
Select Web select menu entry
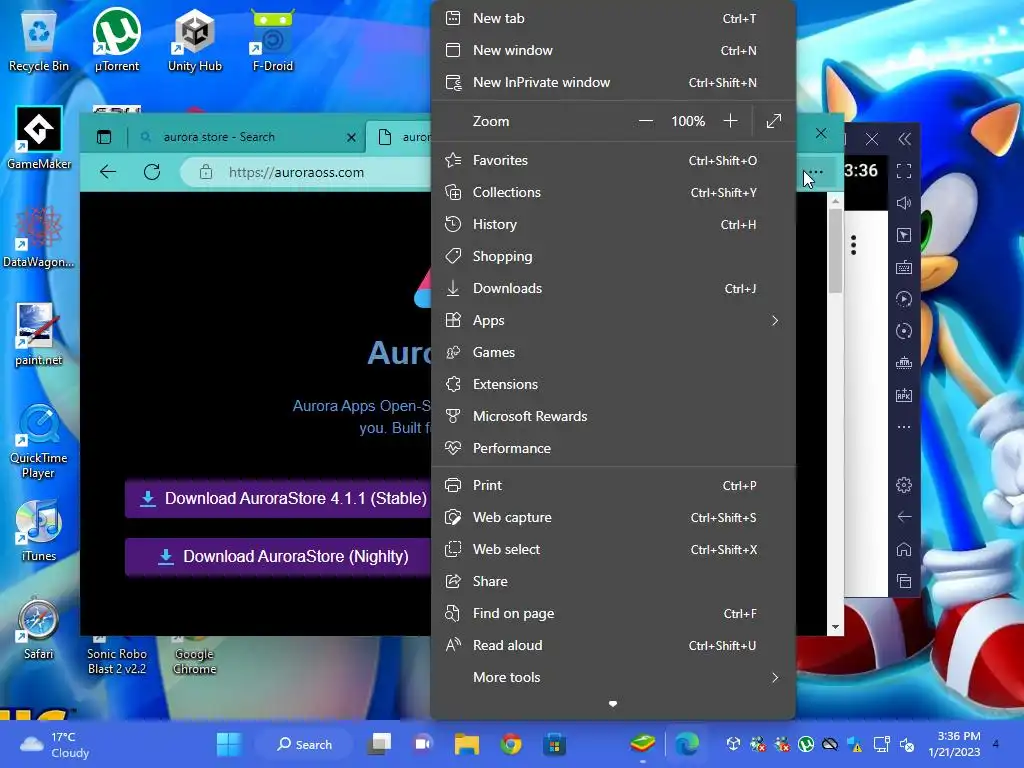(613, 549)
